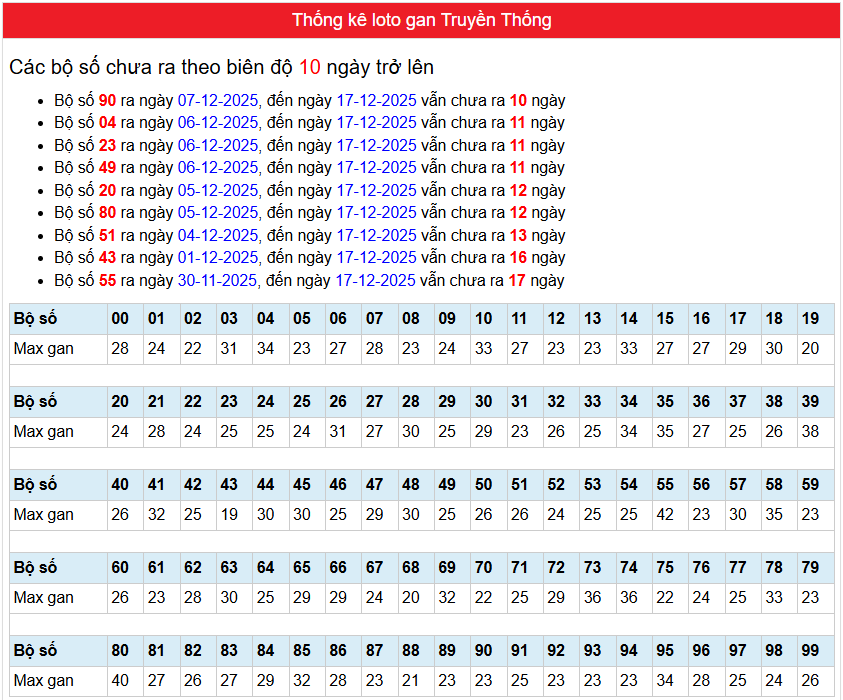Image resolution: width=843 pixels, height=700 pixels.
Task: Select the 17 days count for number 55
Action: click(x=516, y=281)
